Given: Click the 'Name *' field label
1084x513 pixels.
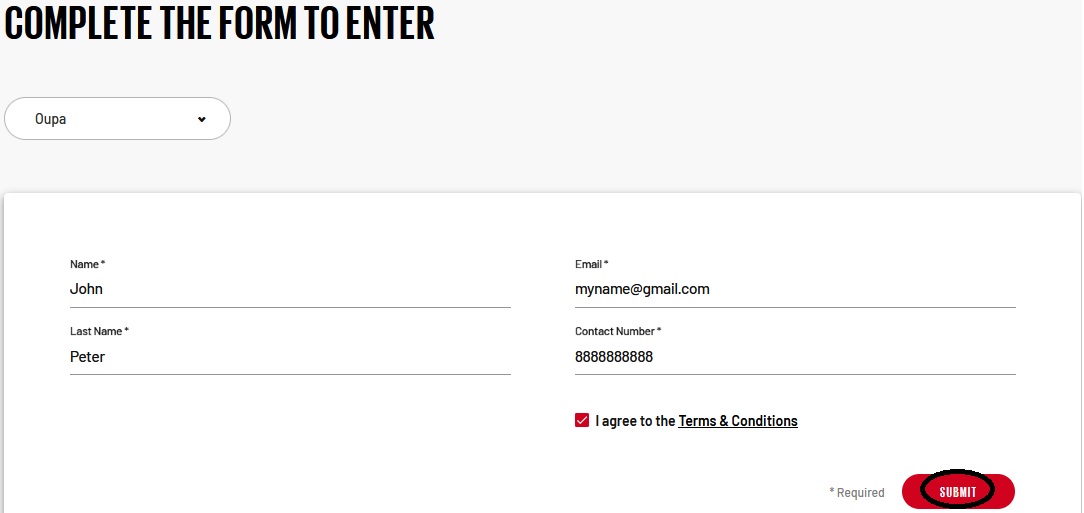Looking at the screenshot, I should (x=87, y=264).
